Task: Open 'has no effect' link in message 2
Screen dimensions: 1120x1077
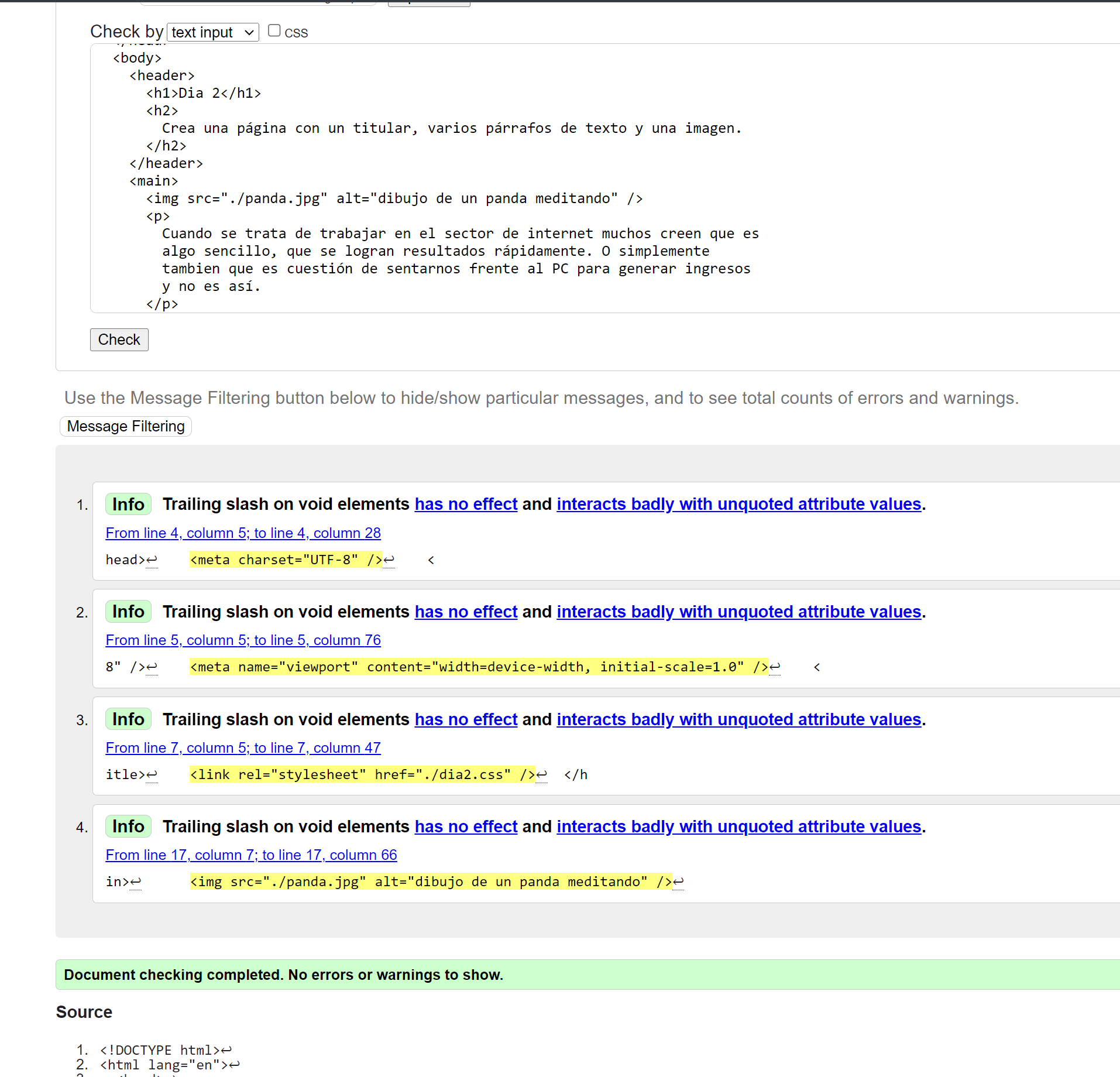Action: tap(466, 612)
